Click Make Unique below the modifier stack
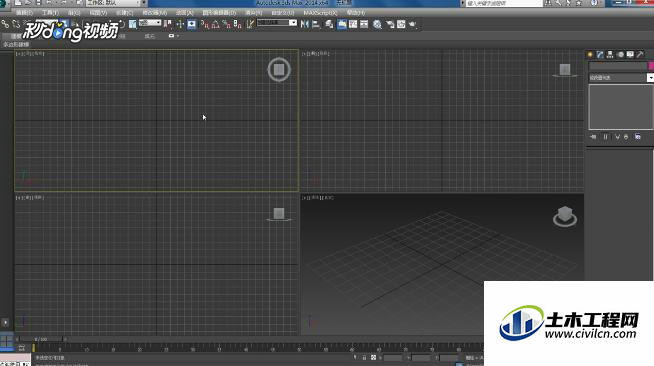 (x=617, y=137)
